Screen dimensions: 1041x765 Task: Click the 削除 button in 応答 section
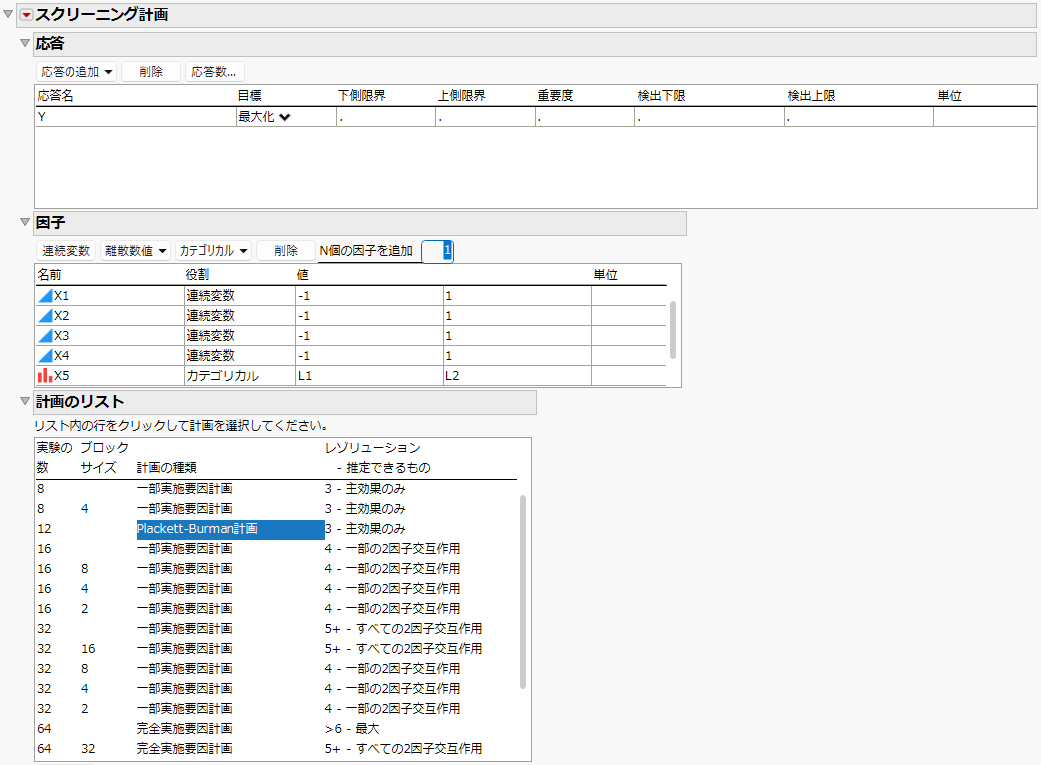tap(151, 72)
